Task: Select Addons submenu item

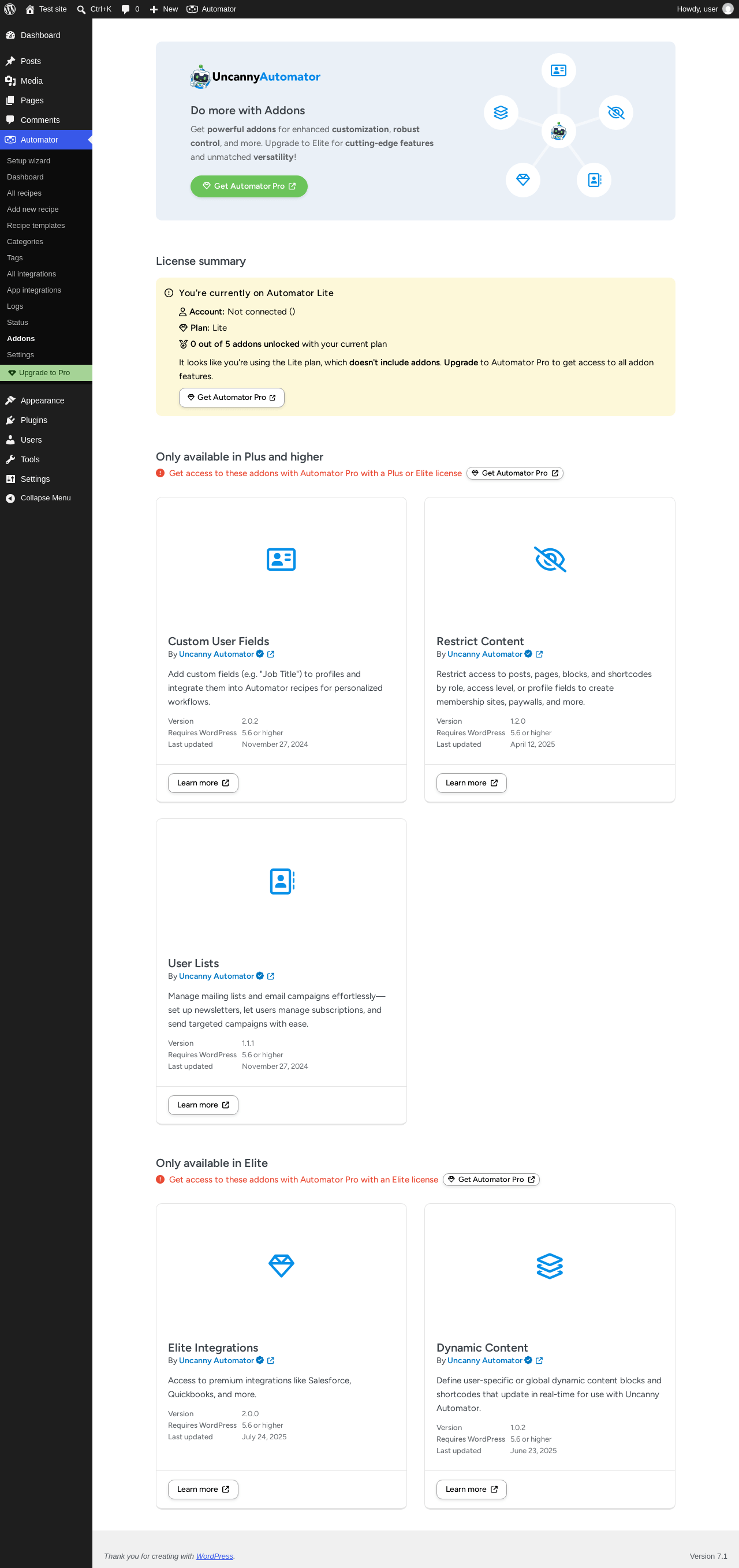Action: pos(46,338)
